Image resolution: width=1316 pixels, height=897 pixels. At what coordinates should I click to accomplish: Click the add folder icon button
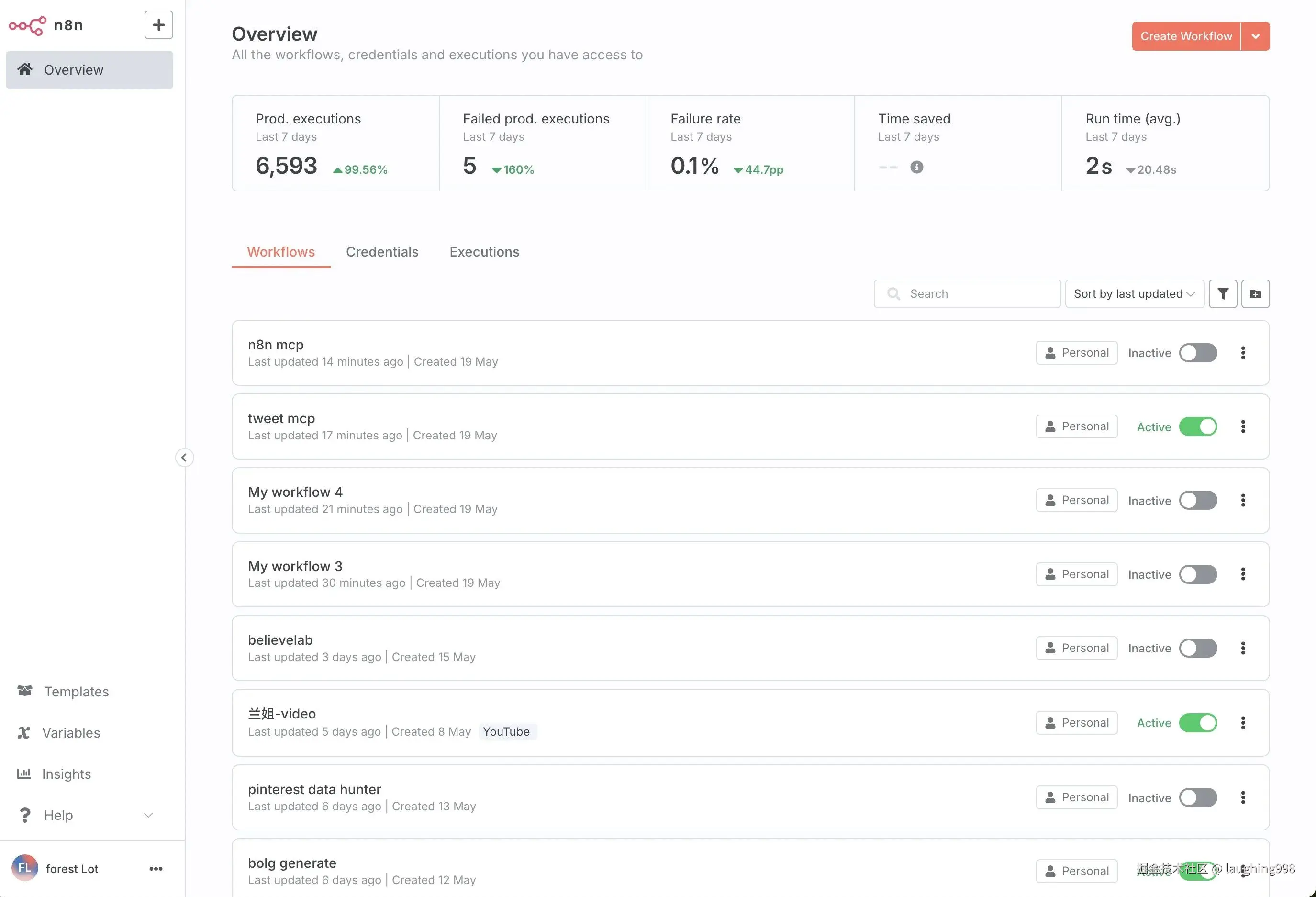pyautogui.click(x=1255, y=294)
